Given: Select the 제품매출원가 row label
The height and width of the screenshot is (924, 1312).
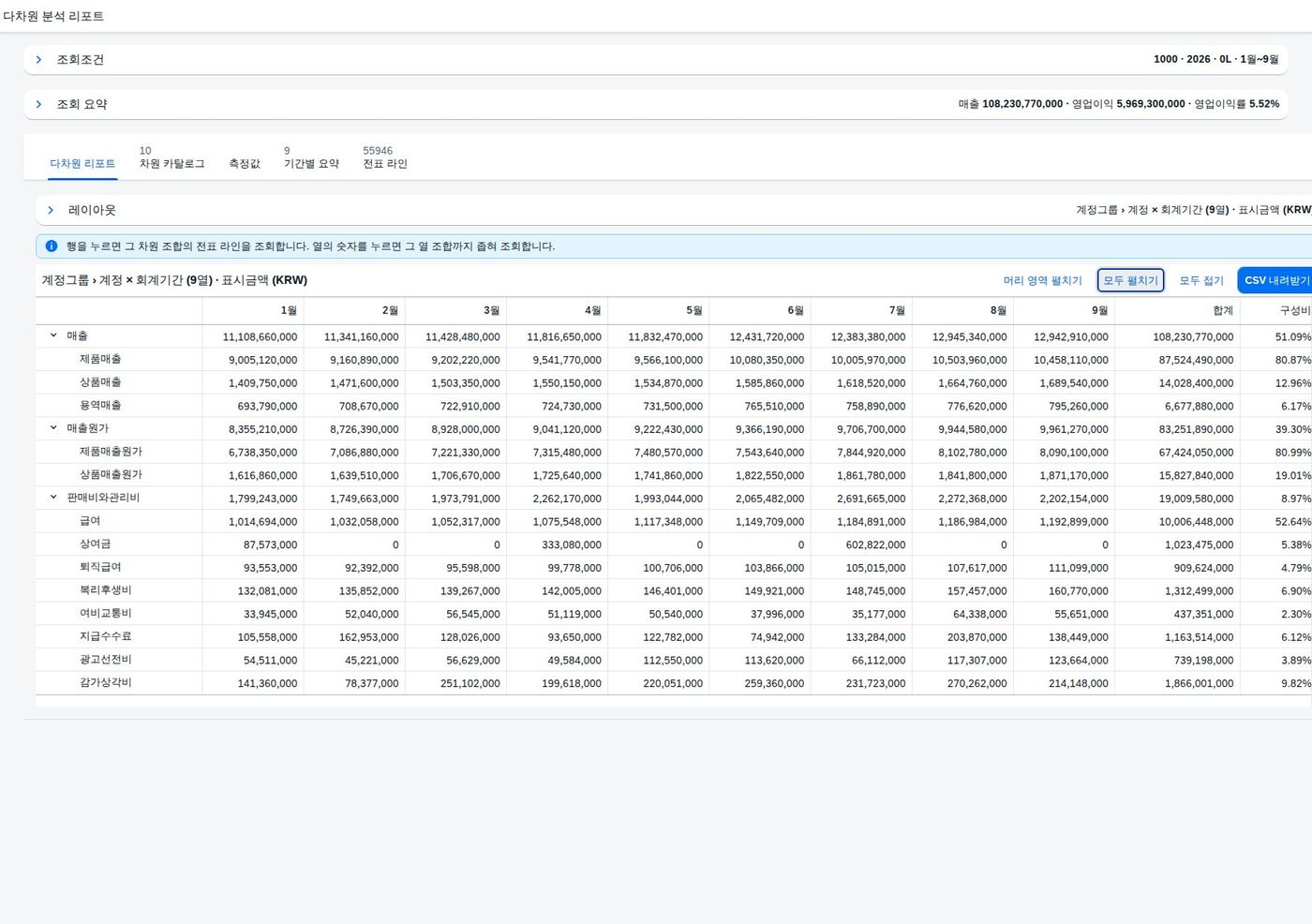Looking at the screenshot, I should point(111,452).
